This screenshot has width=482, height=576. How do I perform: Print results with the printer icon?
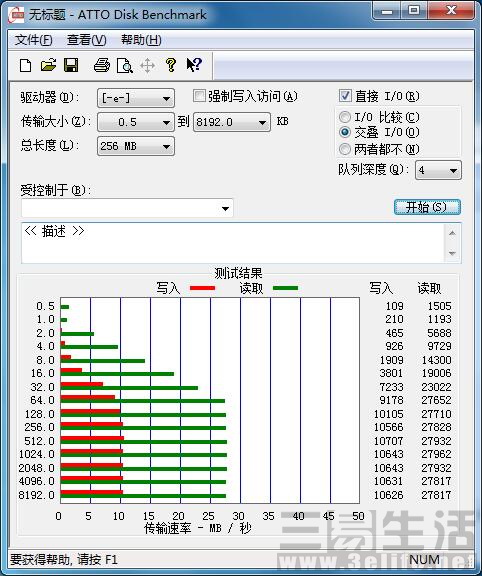point(102,65)
